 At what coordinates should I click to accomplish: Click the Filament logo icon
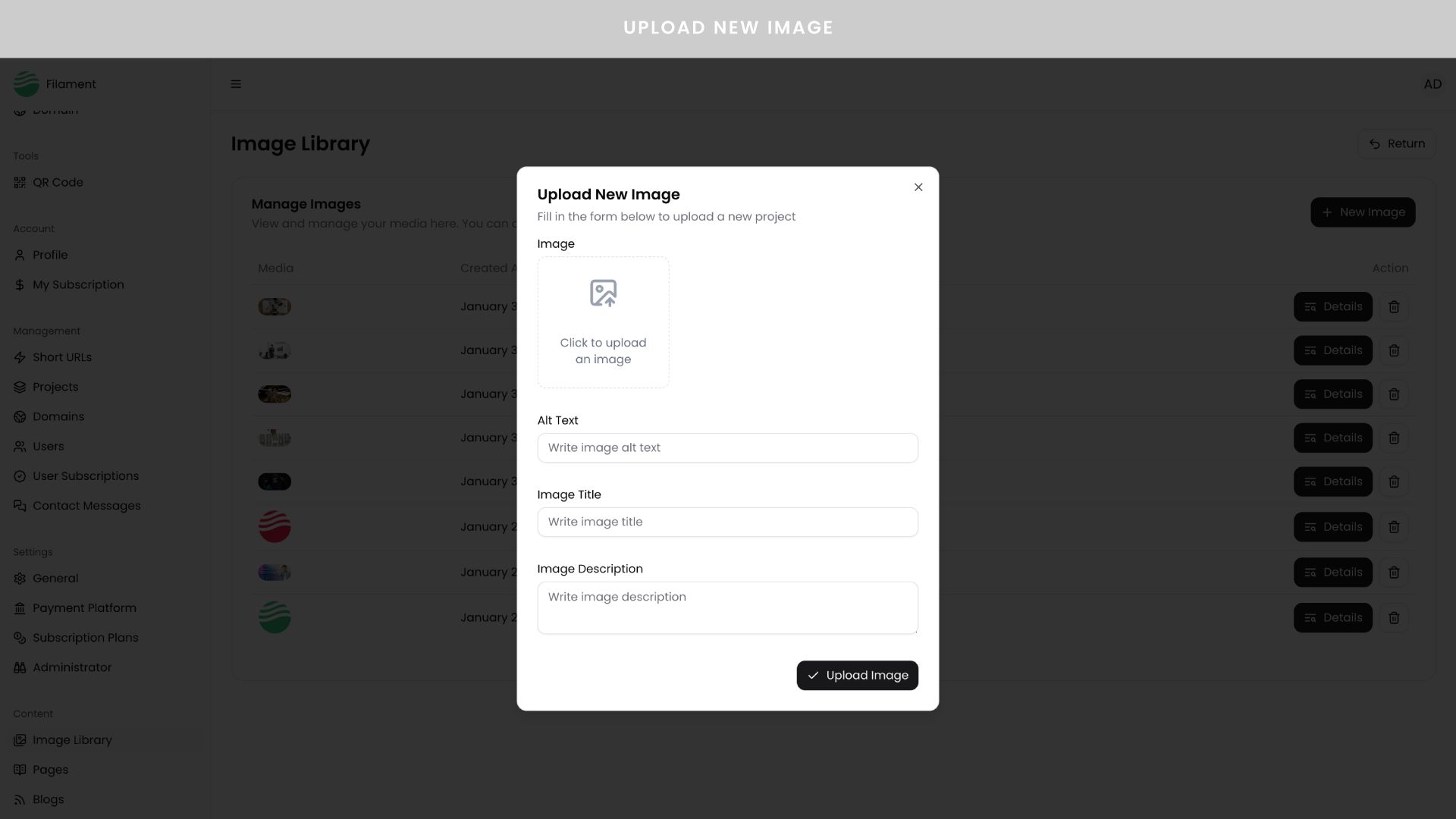(27, 84)
